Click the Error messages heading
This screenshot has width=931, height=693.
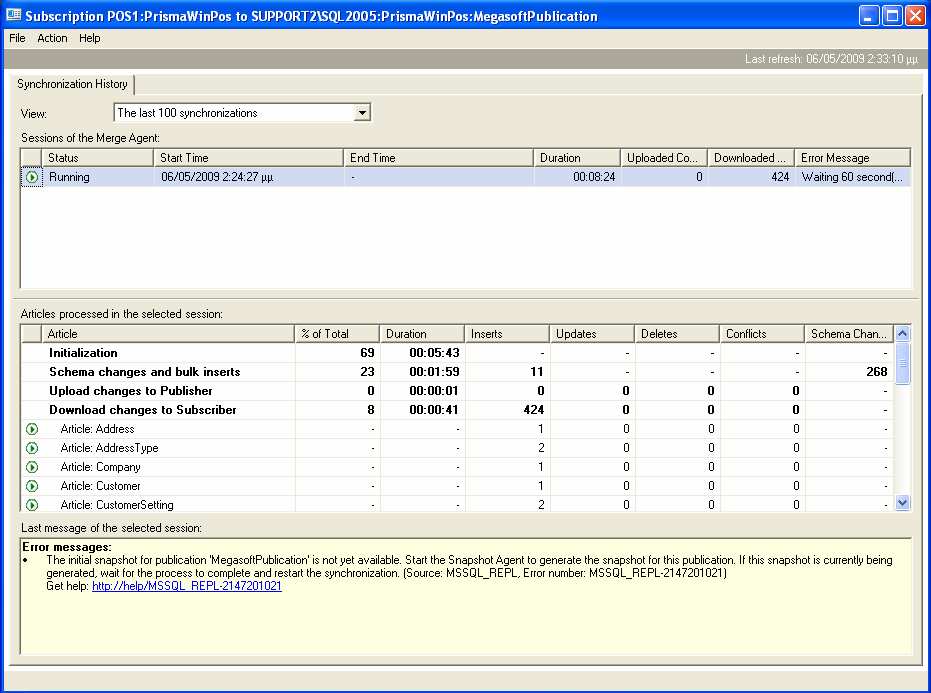point(66,547)
